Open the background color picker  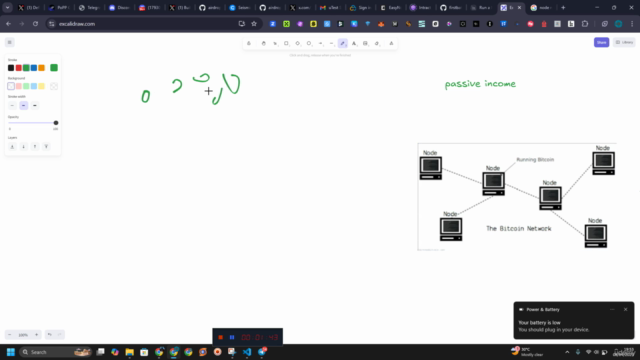tap(54, 86)
